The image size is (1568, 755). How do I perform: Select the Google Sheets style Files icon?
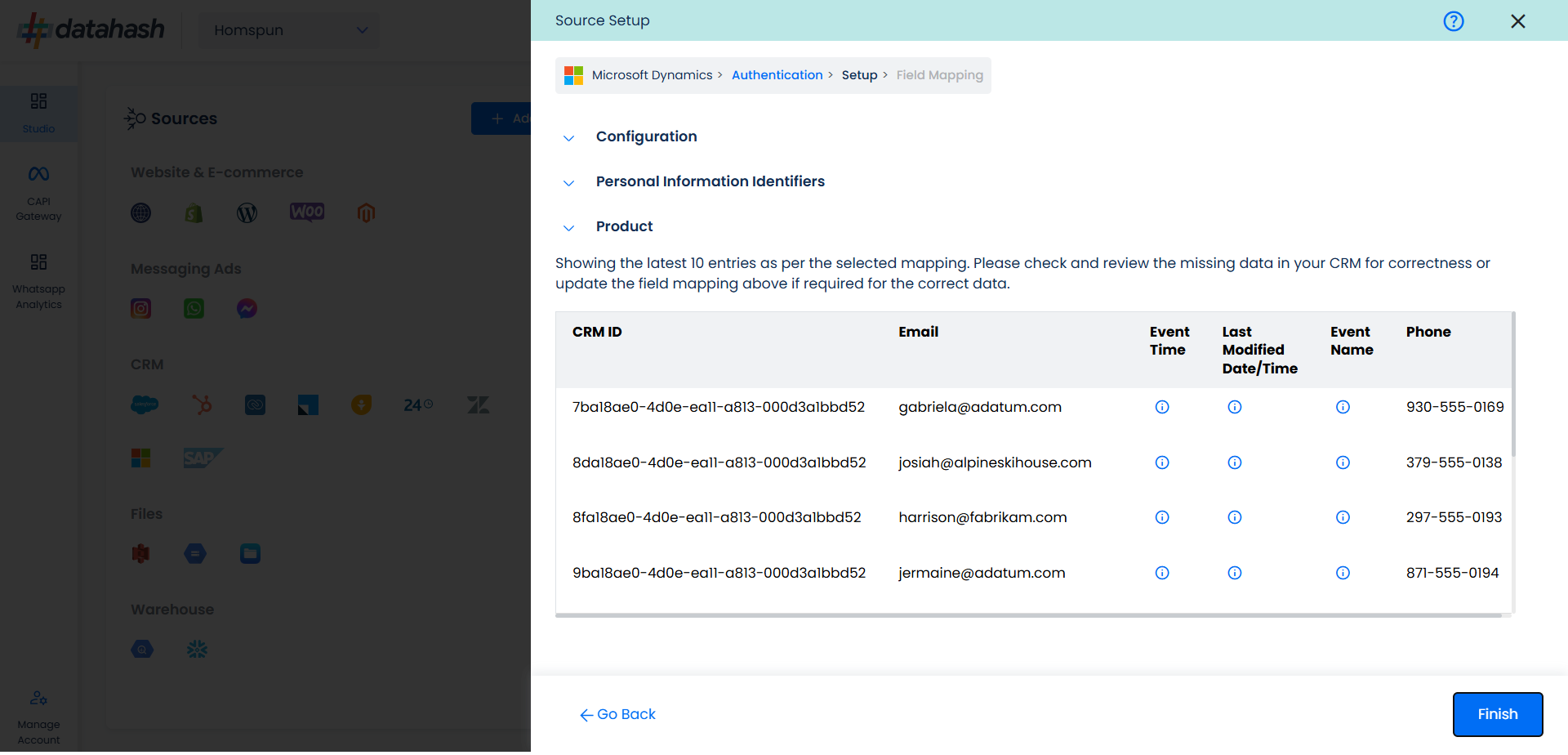[195, 554]
